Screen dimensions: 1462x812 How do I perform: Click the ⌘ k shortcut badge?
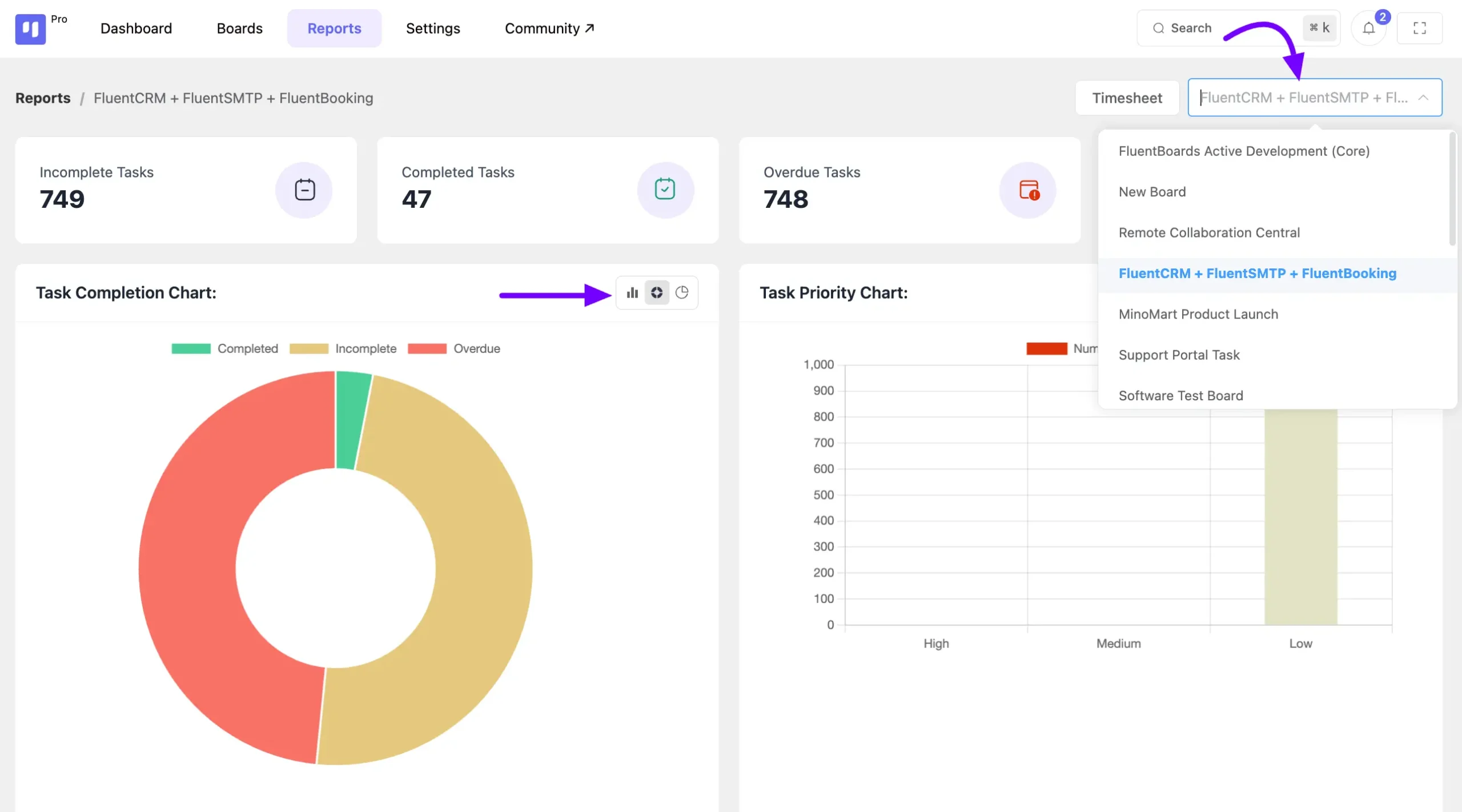pyautogui.click(x=1319, y=28)
